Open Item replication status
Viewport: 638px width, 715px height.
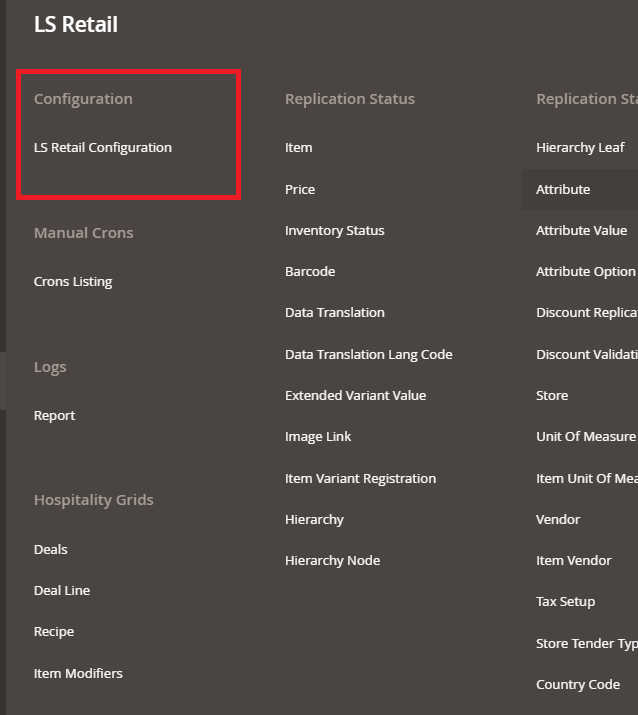(x=298, y=148)
